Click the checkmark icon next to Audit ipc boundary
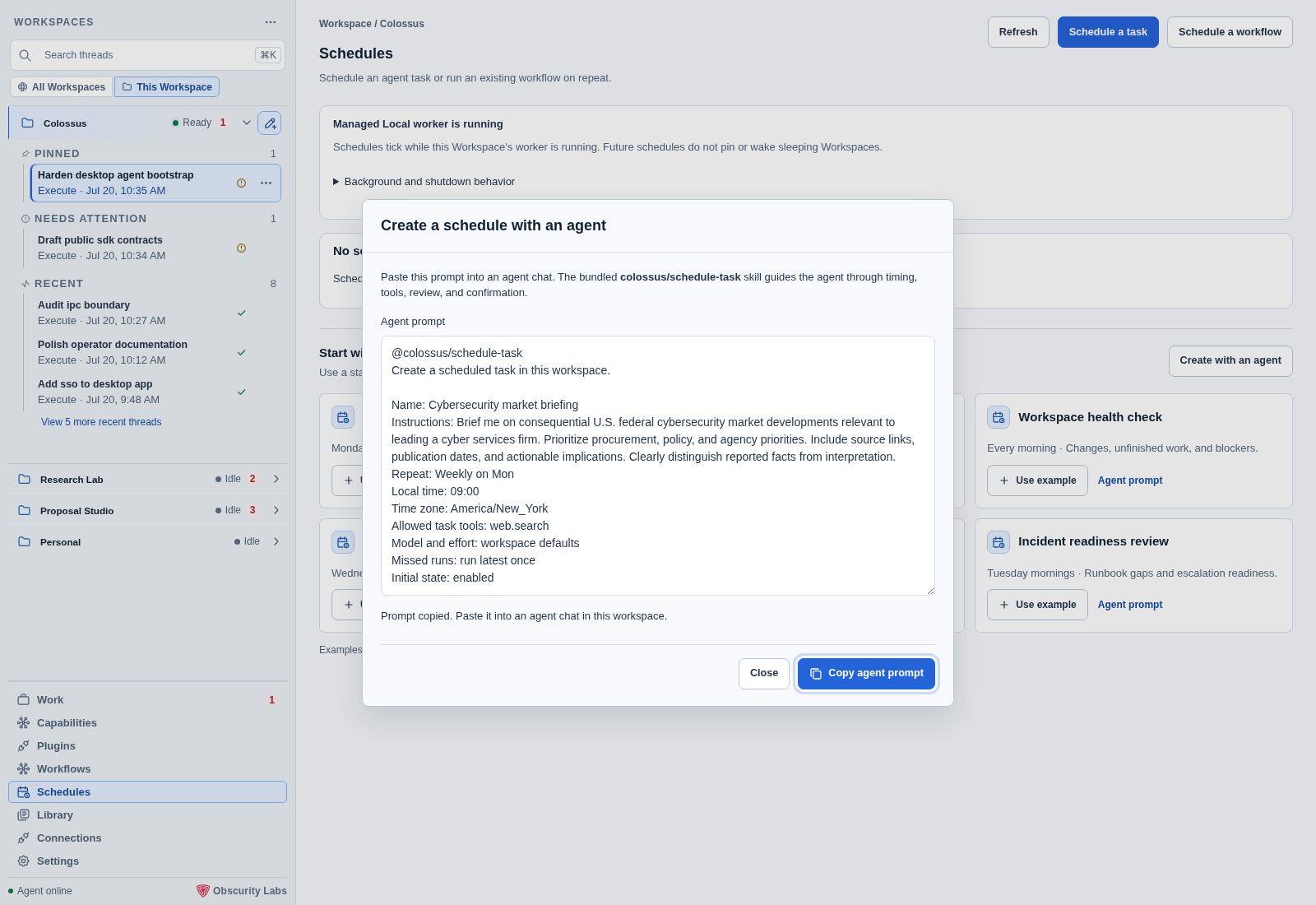This screenshot has width=1316, height=905. tap(242, 313)
